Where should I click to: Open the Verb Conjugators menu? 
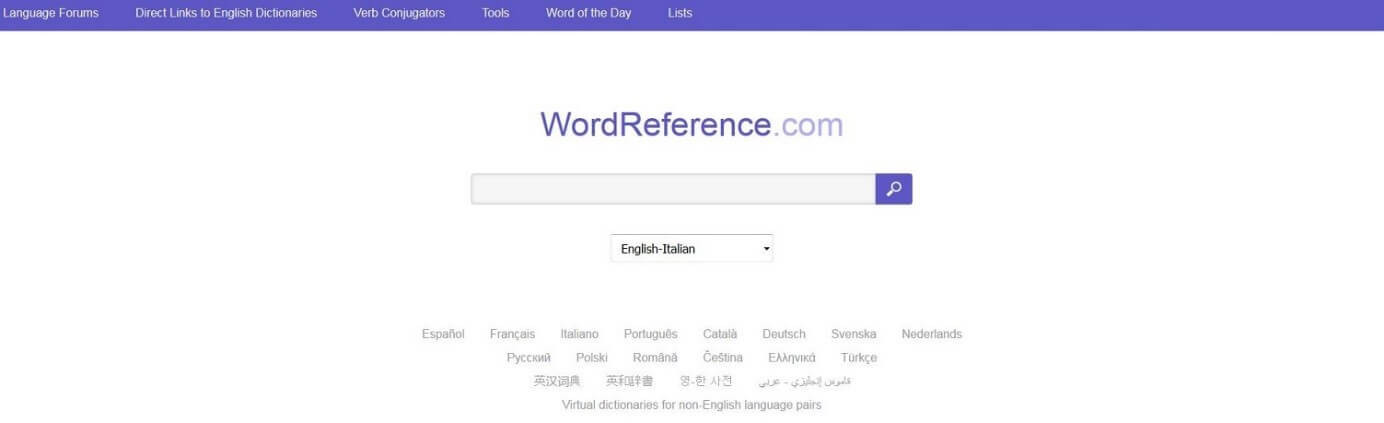click(x=399, y=13)
